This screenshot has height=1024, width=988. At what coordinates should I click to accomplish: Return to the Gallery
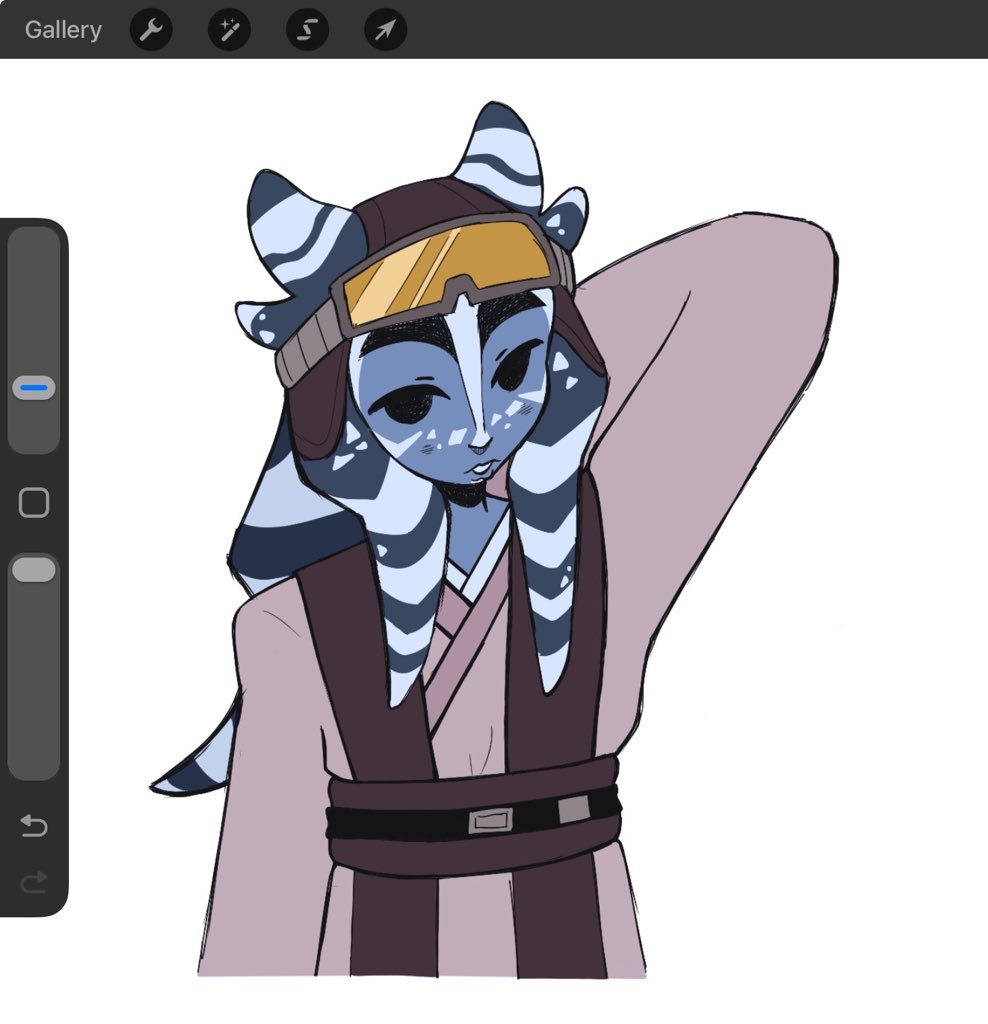63,30
